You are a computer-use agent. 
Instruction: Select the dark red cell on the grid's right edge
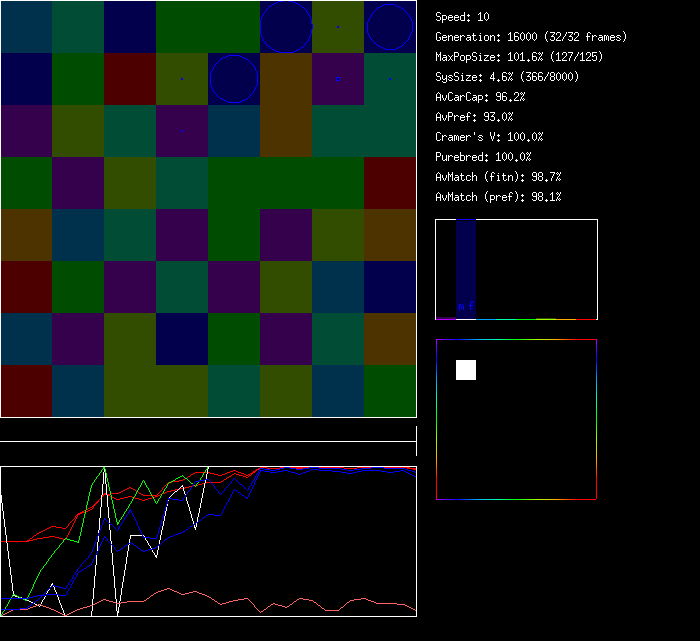tap(390, 183)
